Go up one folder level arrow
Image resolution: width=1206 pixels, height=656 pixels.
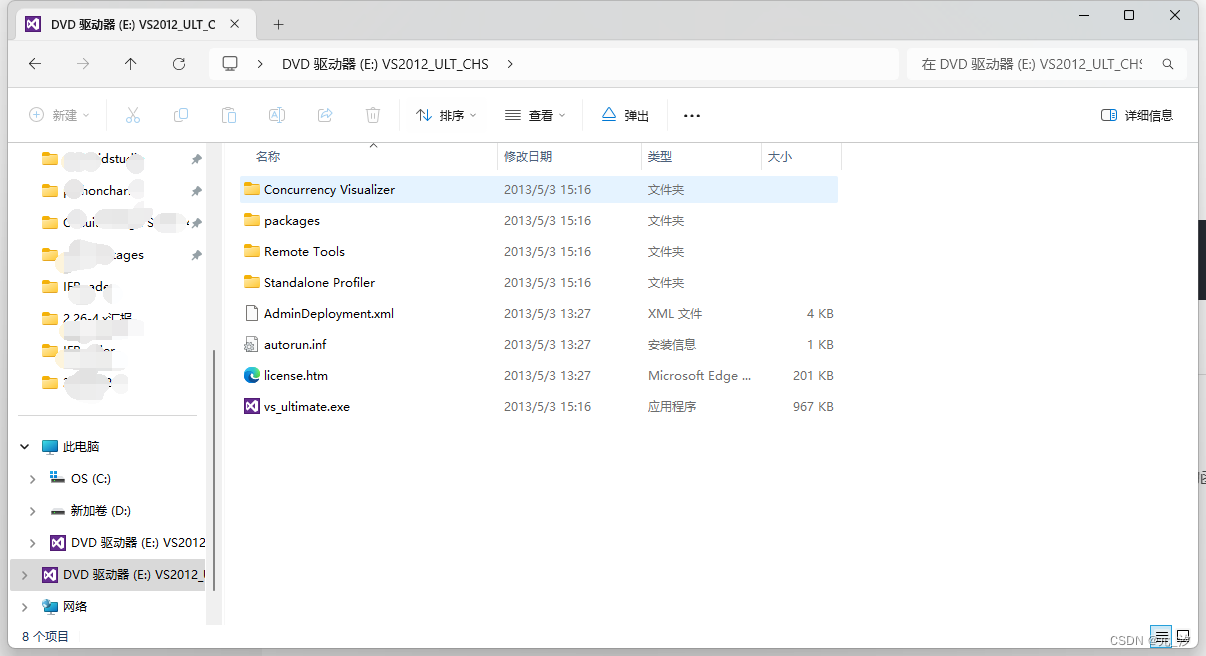pos(131,63)
